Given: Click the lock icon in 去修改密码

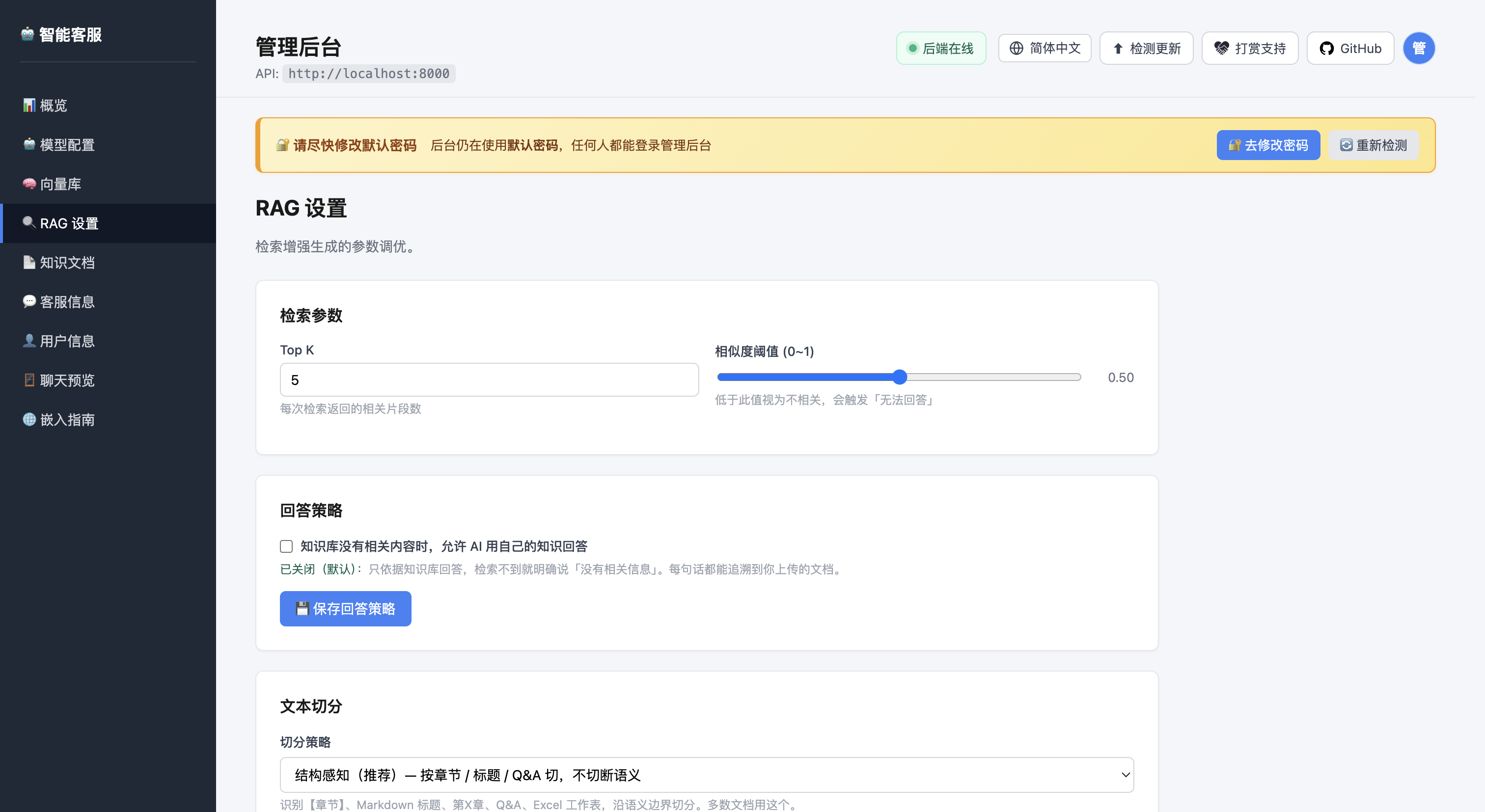Looking at the screenshot, I should [x=1234, y=145].
